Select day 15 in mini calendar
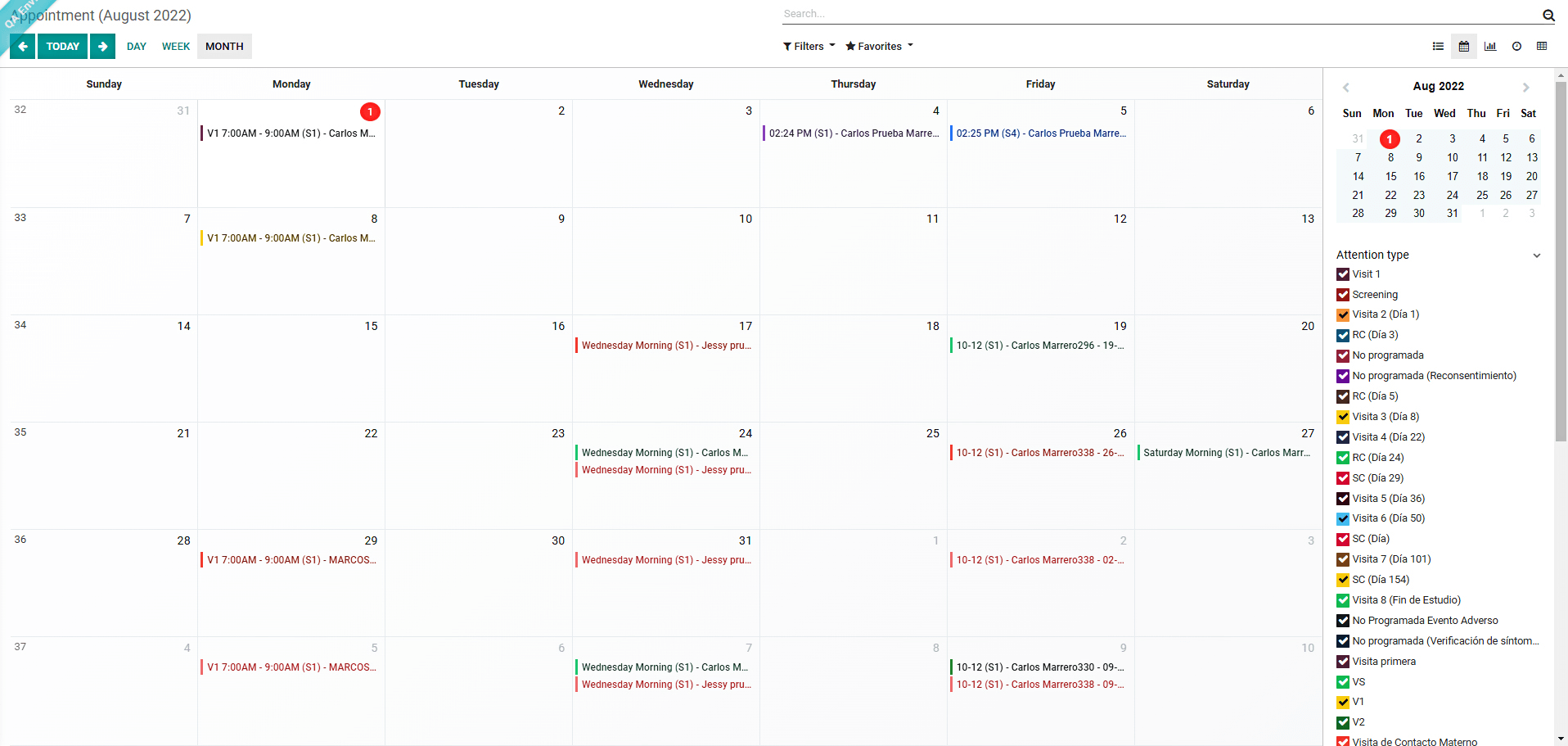The height and width of the screenshot is (746, 1568). coord(1390,176)
